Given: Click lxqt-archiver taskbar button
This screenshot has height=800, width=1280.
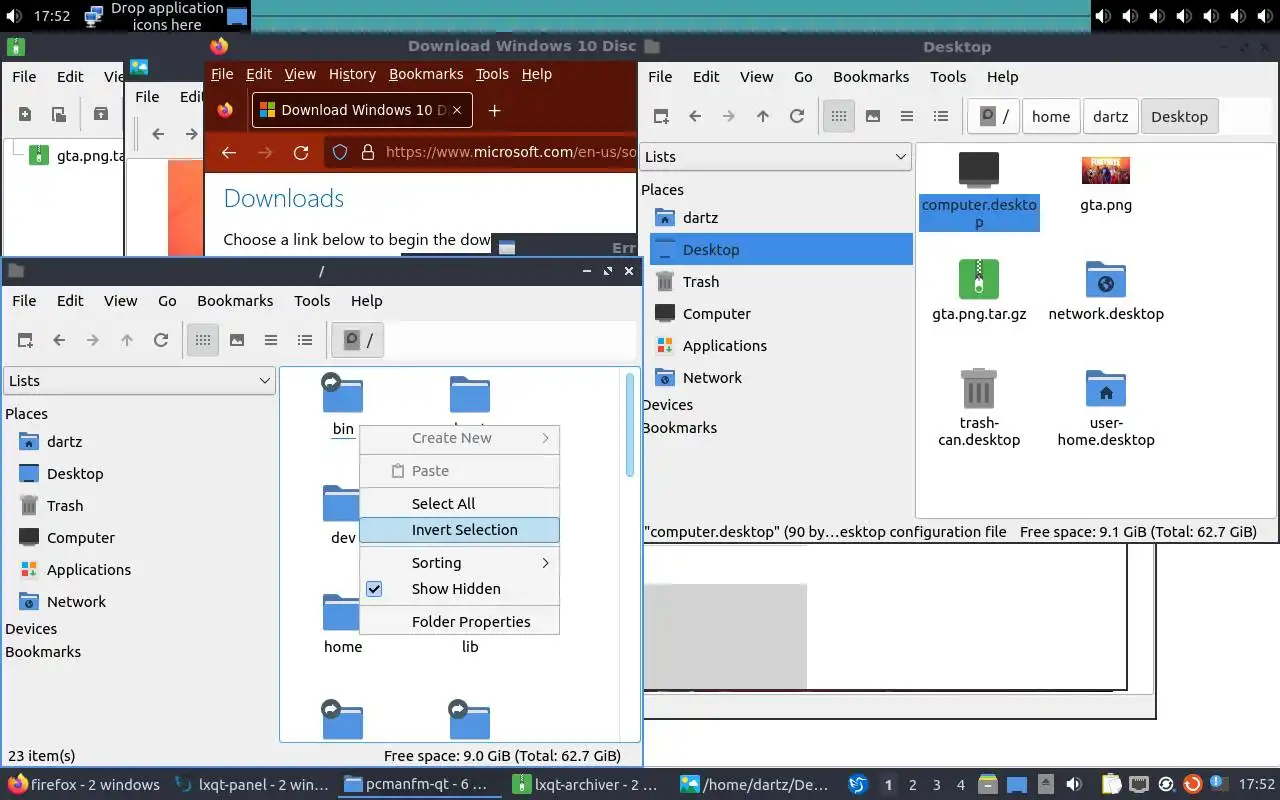Looking at the screenshot, I should (586, 785).
